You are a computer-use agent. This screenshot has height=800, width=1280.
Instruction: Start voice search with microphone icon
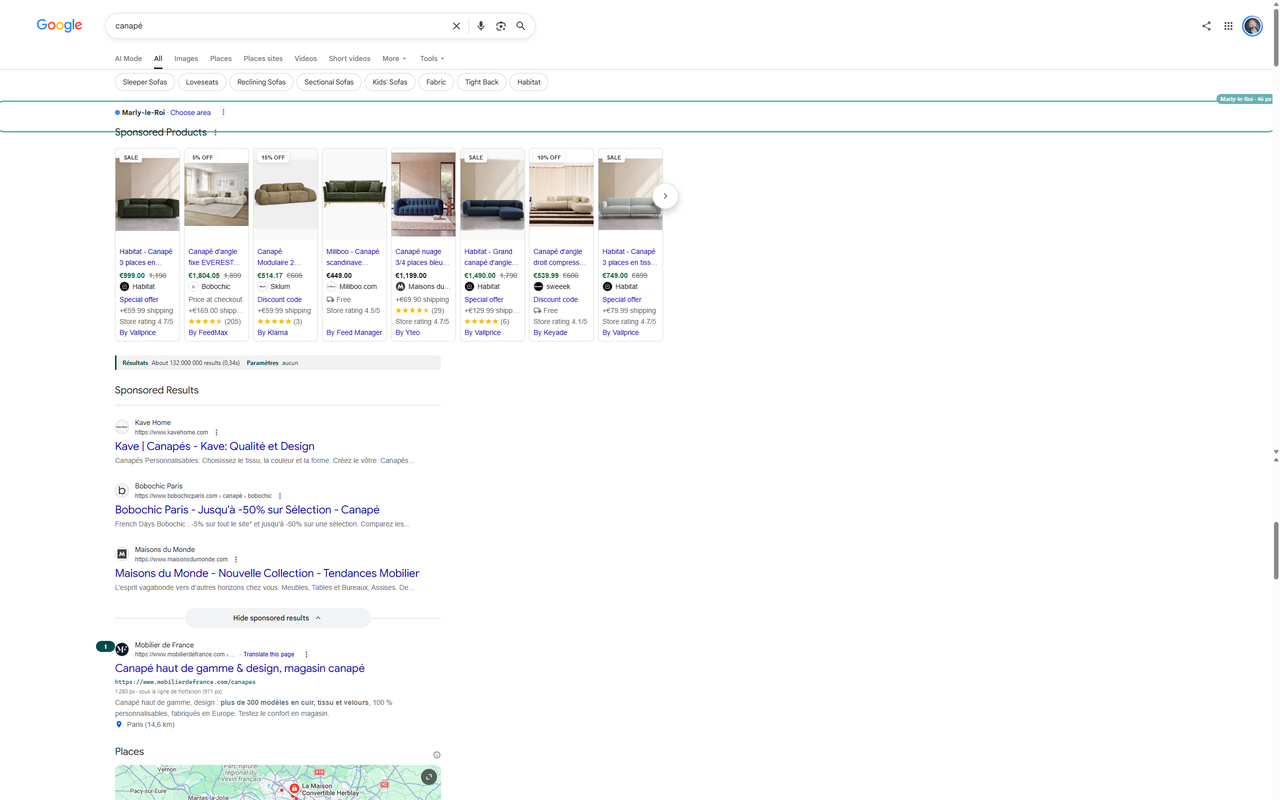coord(481,26)
